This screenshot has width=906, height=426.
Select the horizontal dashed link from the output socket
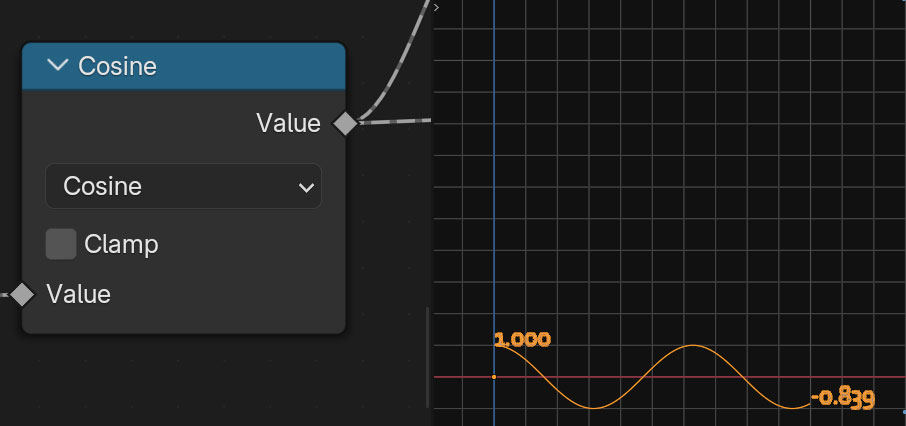click(x=400, y=121)
